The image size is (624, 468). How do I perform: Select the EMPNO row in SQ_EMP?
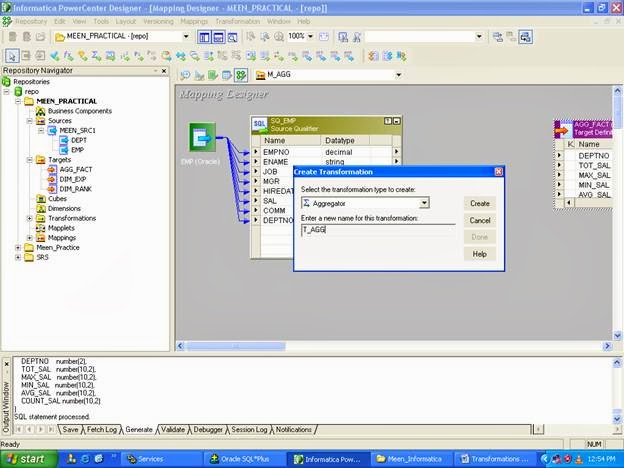(x=326, y=152)
